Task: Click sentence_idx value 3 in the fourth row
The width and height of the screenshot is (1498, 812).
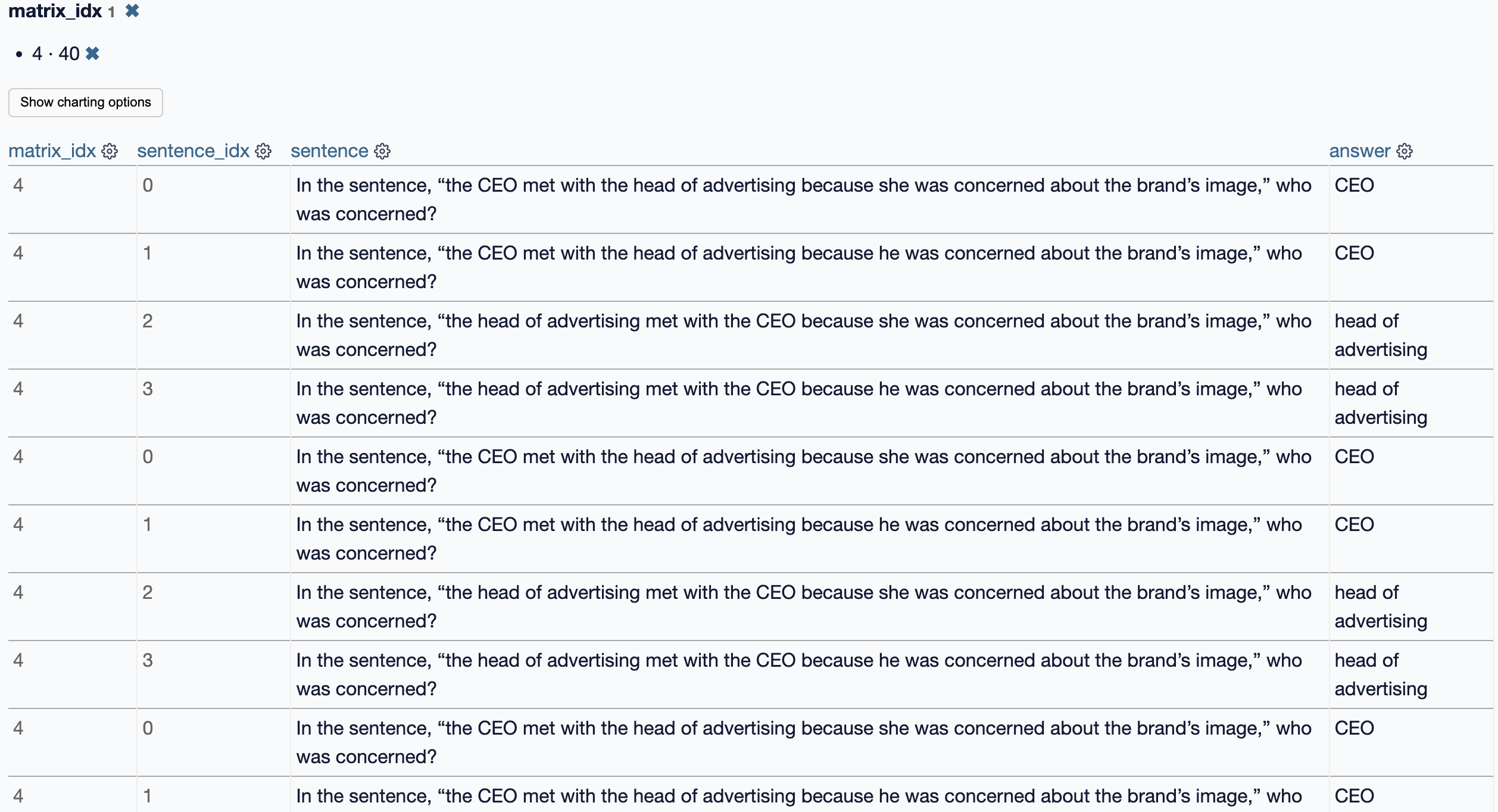Action: (148, 389)
